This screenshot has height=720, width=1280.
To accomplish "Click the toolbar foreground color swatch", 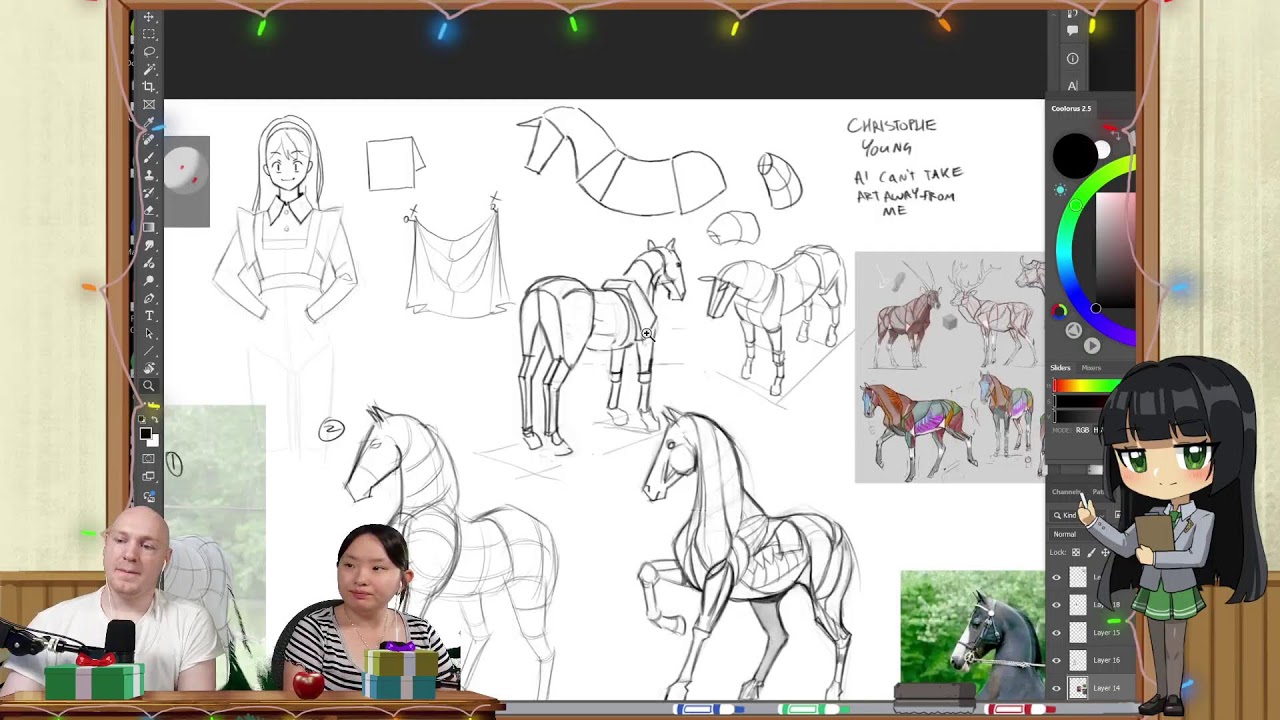I will pyautogui.click(x=145, y=433).
